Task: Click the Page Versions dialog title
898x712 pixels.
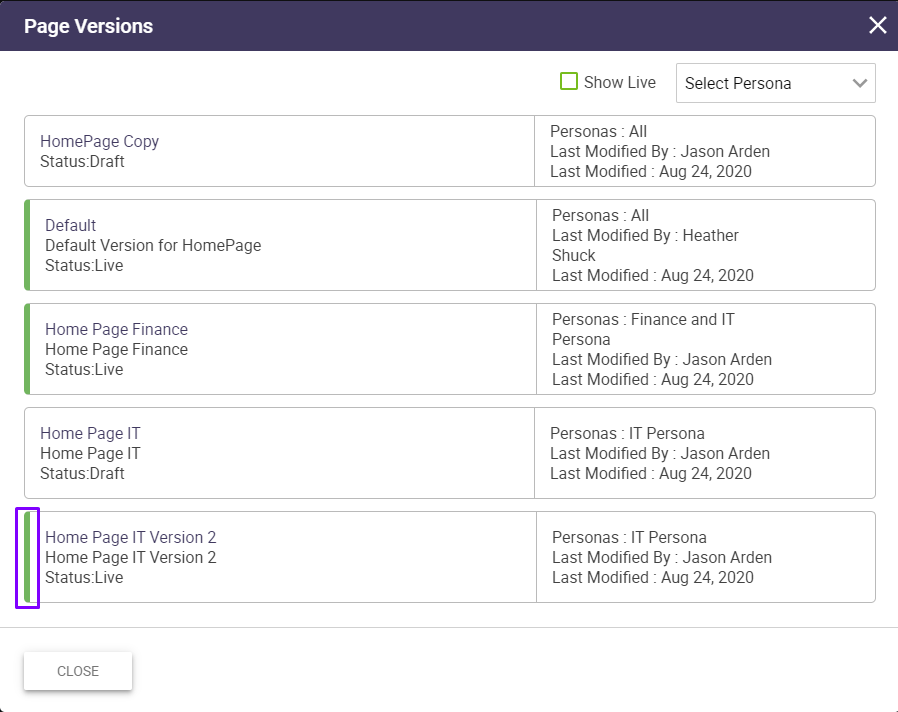Action: tap(88, 26)
